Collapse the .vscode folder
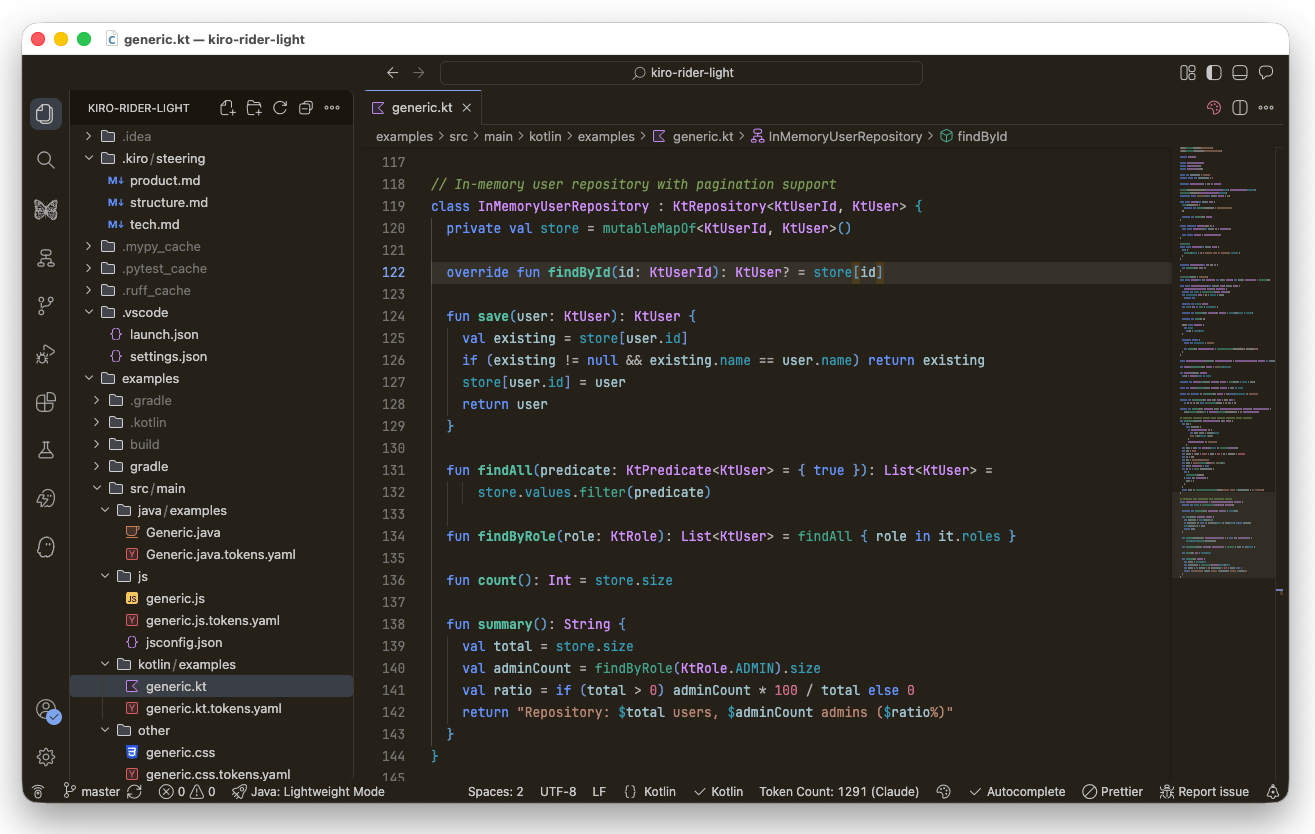This screenshot has height=834, width=1315. (x=211, y=312)
